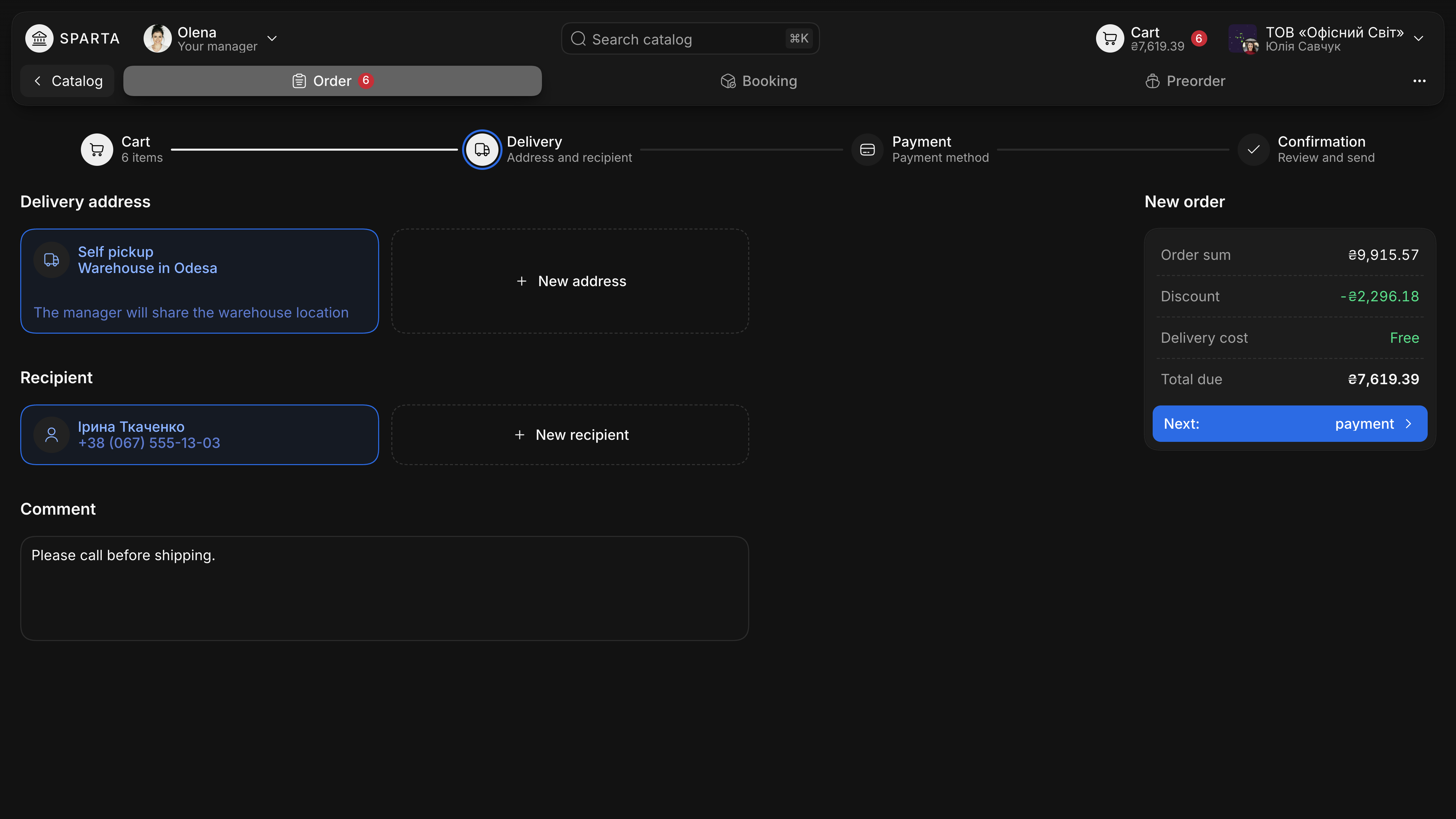Go to the Cart step icon
This screenshot has height=819, width=1456.
97,149
